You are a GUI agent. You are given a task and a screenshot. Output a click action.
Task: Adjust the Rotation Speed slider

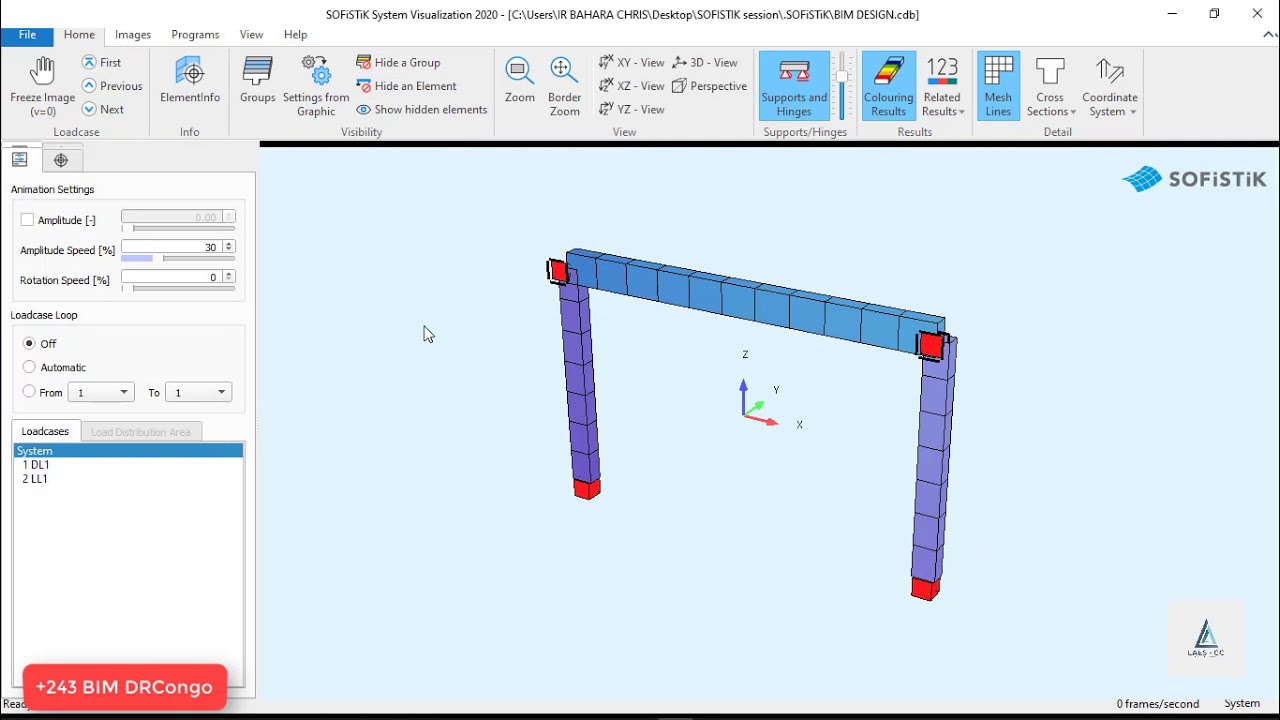178,288
